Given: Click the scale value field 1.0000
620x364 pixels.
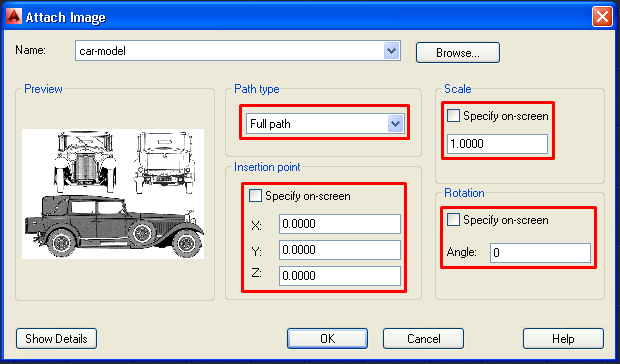Looking at the screenshot, I should click(497, 143).
